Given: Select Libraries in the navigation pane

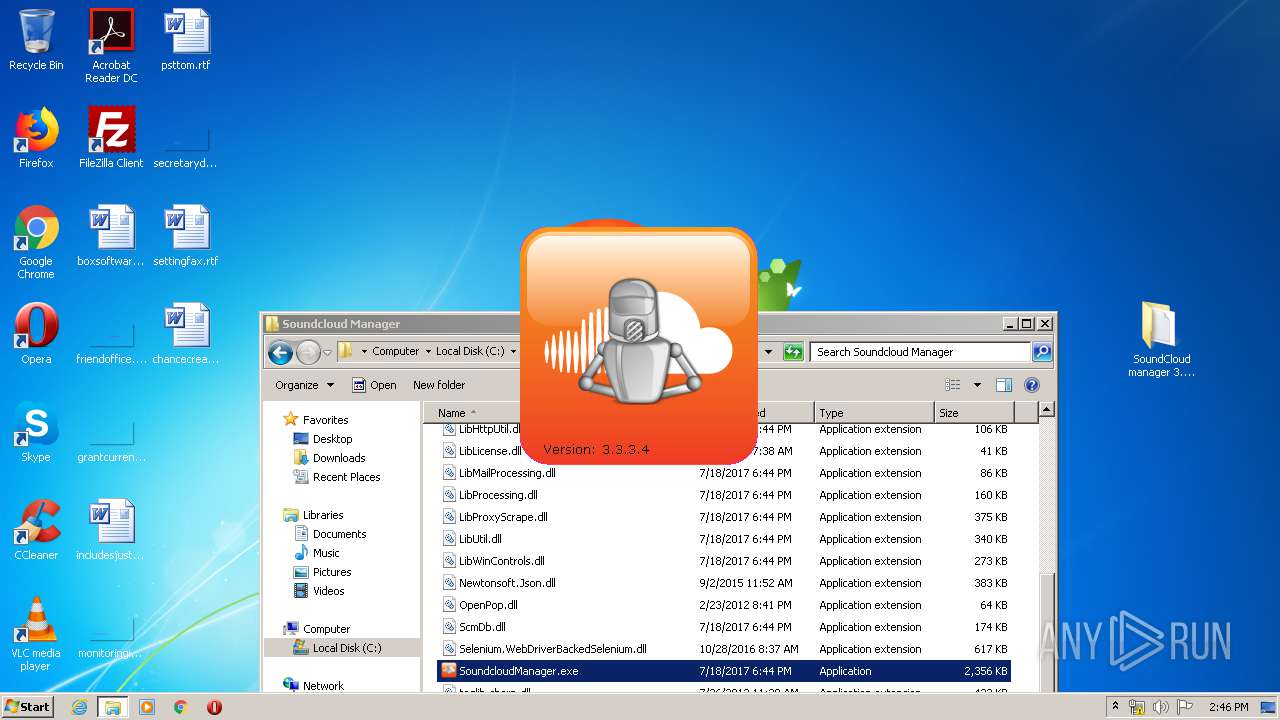Looking at the screenshot, I should point(322,515).
